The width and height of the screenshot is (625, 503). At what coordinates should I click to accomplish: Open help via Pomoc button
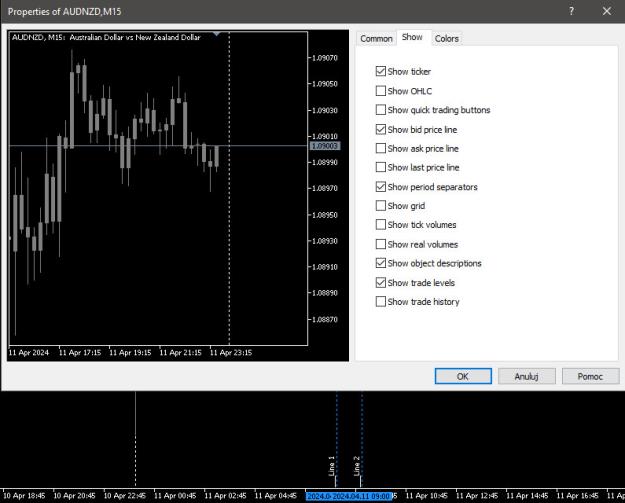pyautogui.click(x=590, y=376)
